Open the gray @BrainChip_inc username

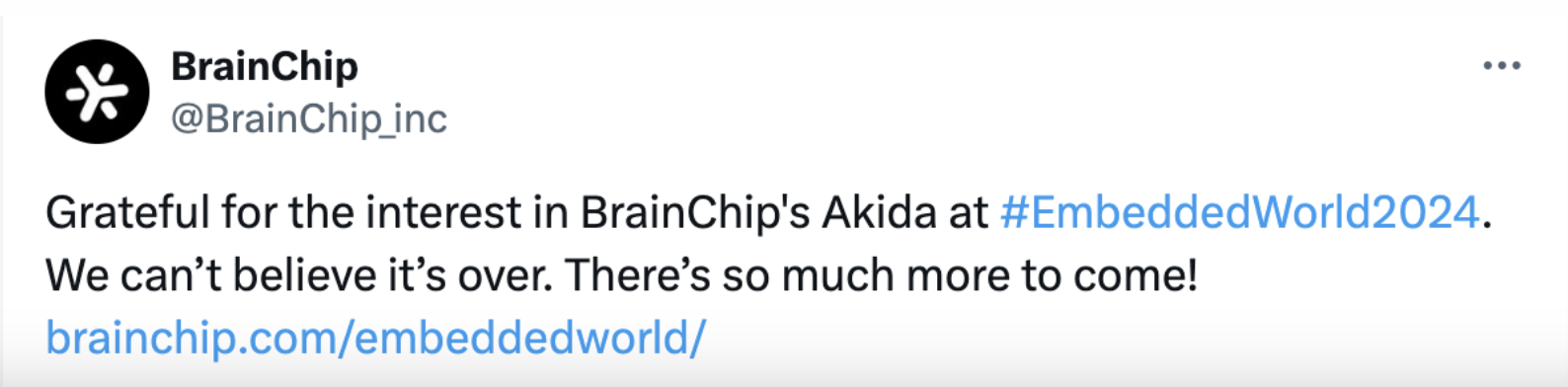click(309, 119)
